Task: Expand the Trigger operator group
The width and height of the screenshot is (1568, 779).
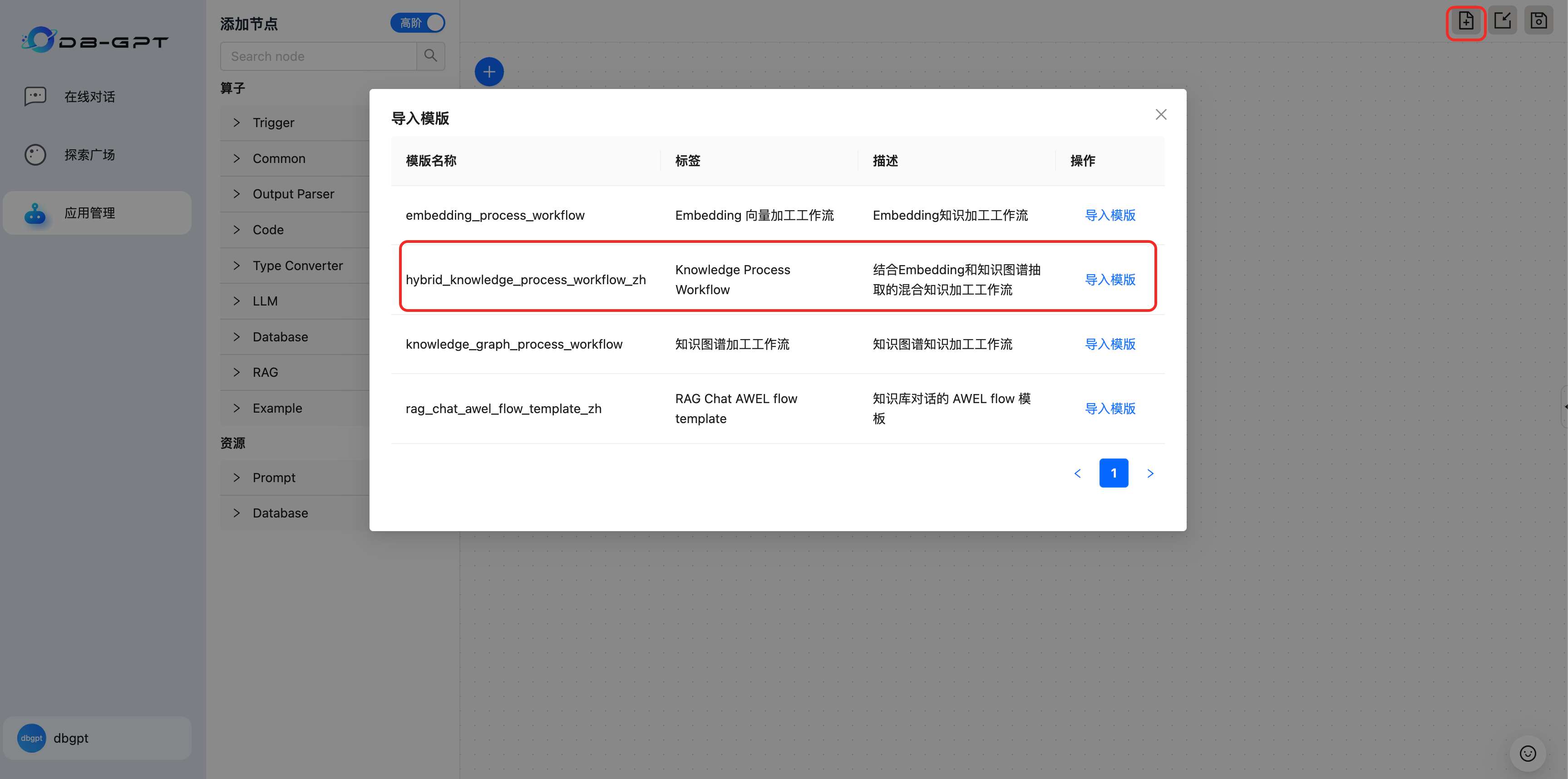Action: [273, 123]
